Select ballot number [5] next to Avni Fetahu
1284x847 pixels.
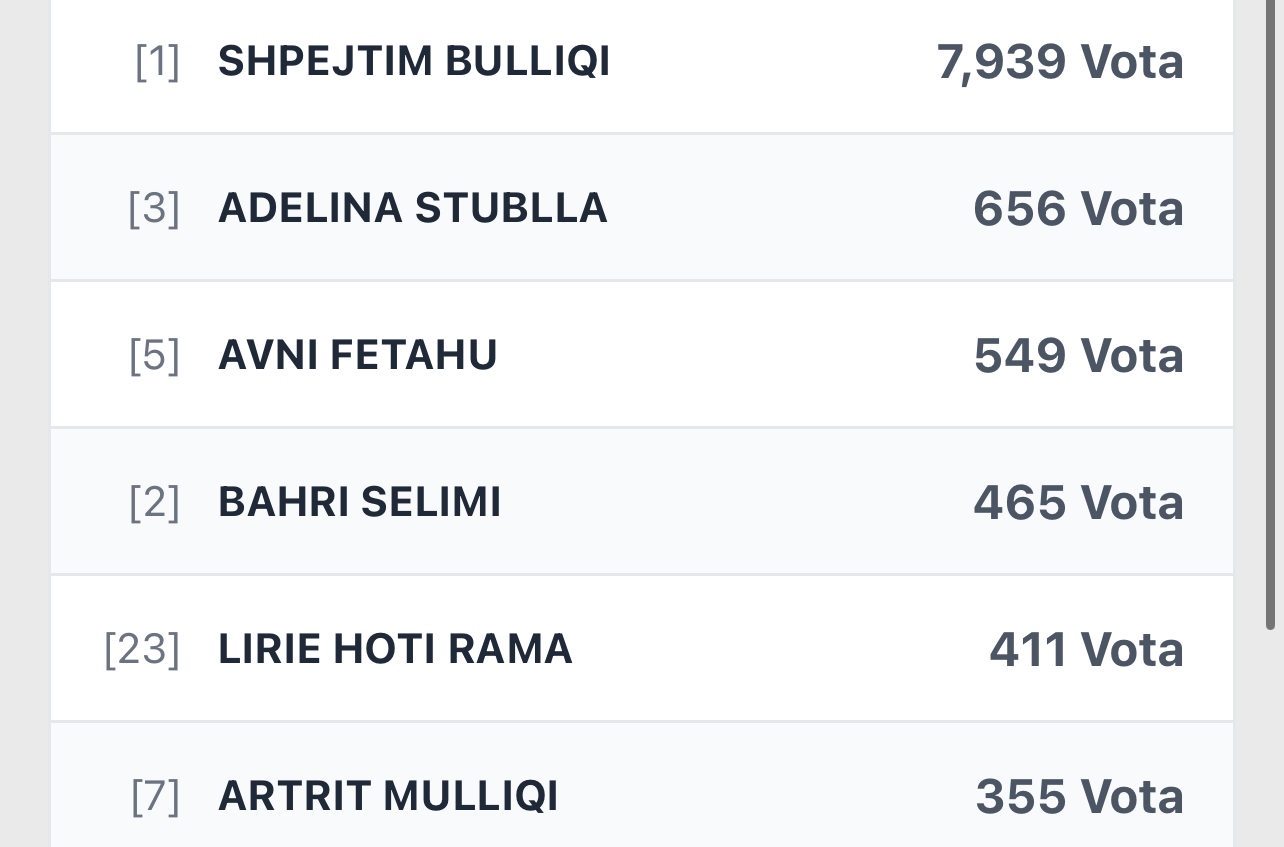[154, 355]
